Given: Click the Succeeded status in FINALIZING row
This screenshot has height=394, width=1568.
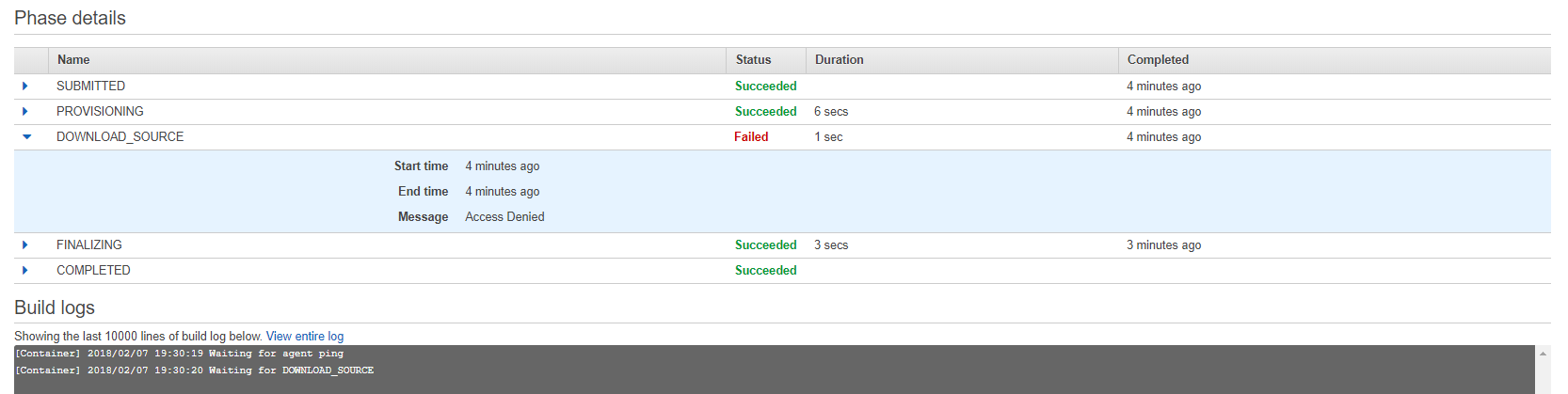Looking at the screenshot, I should (765, 244).
